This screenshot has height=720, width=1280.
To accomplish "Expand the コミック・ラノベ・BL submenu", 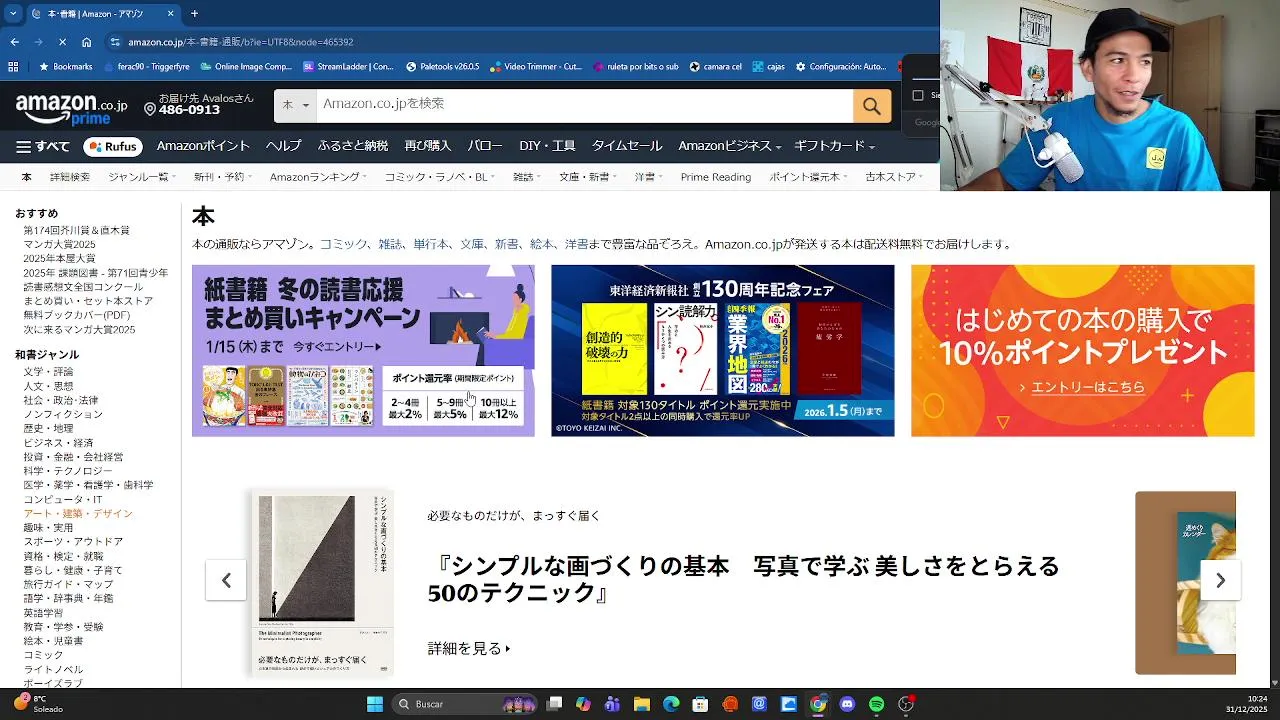I will pyautogui.click(x=441, y=177).
